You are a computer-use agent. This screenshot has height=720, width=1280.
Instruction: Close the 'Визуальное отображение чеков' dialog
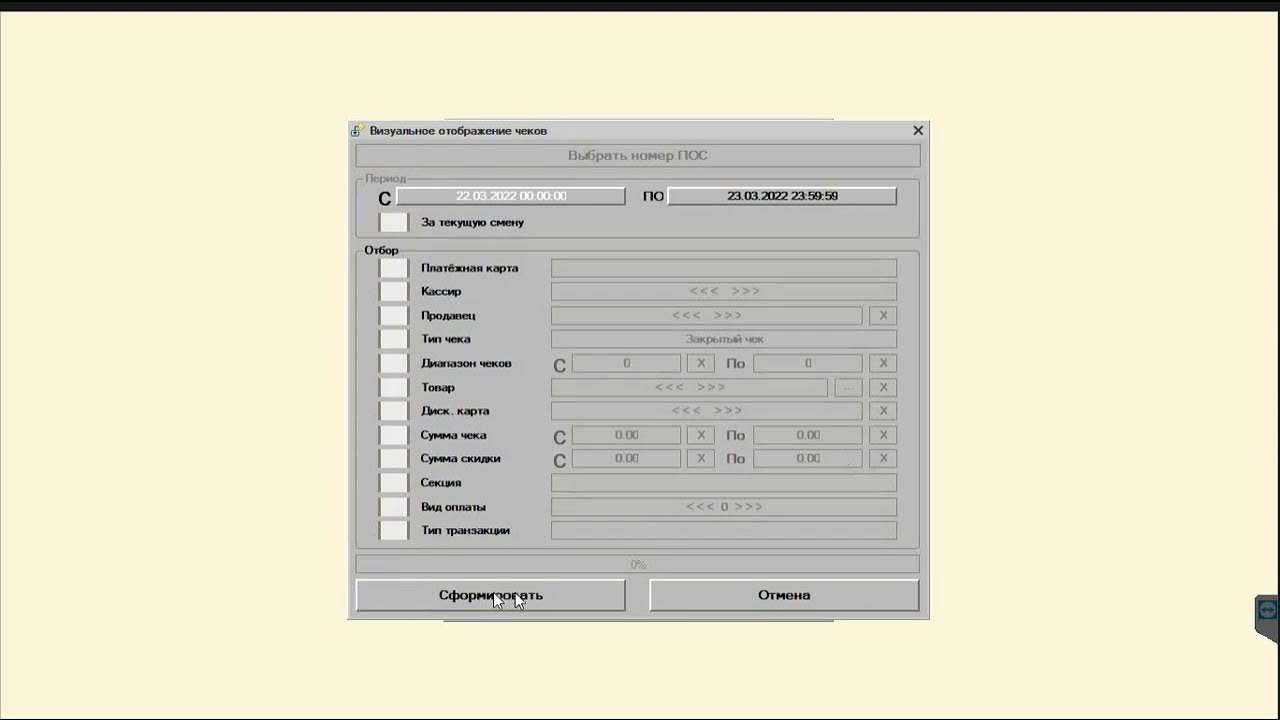pyautogui.click(x=918, y=130)
